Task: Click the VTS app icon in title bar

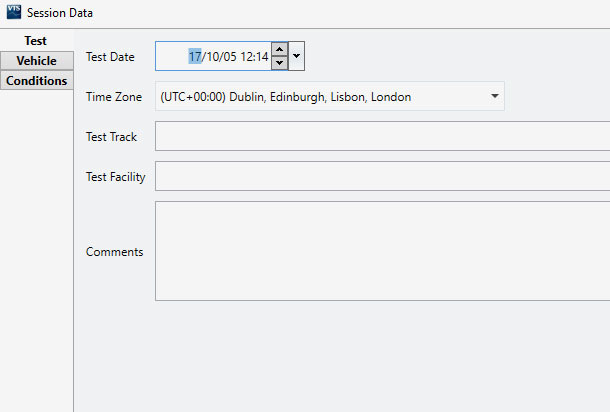Action: click(x=14, y=14)
